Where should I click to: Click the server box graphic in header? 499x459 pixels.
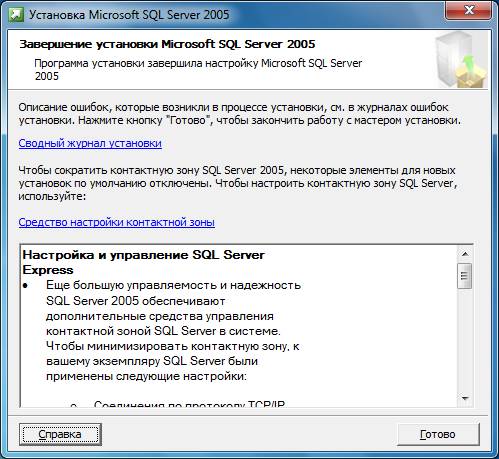coord(461,60)
